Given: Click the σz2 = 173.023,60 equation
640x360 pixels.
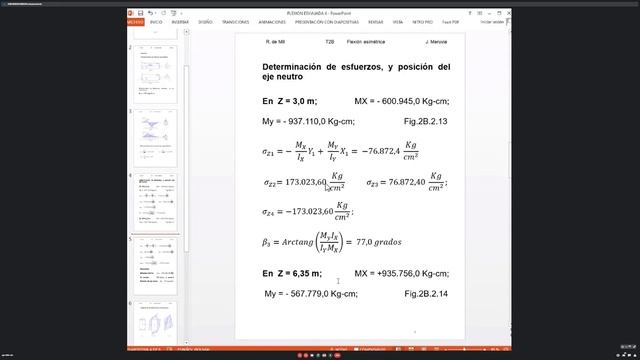Looking at the screenshot, I should (x=304, y=182).
